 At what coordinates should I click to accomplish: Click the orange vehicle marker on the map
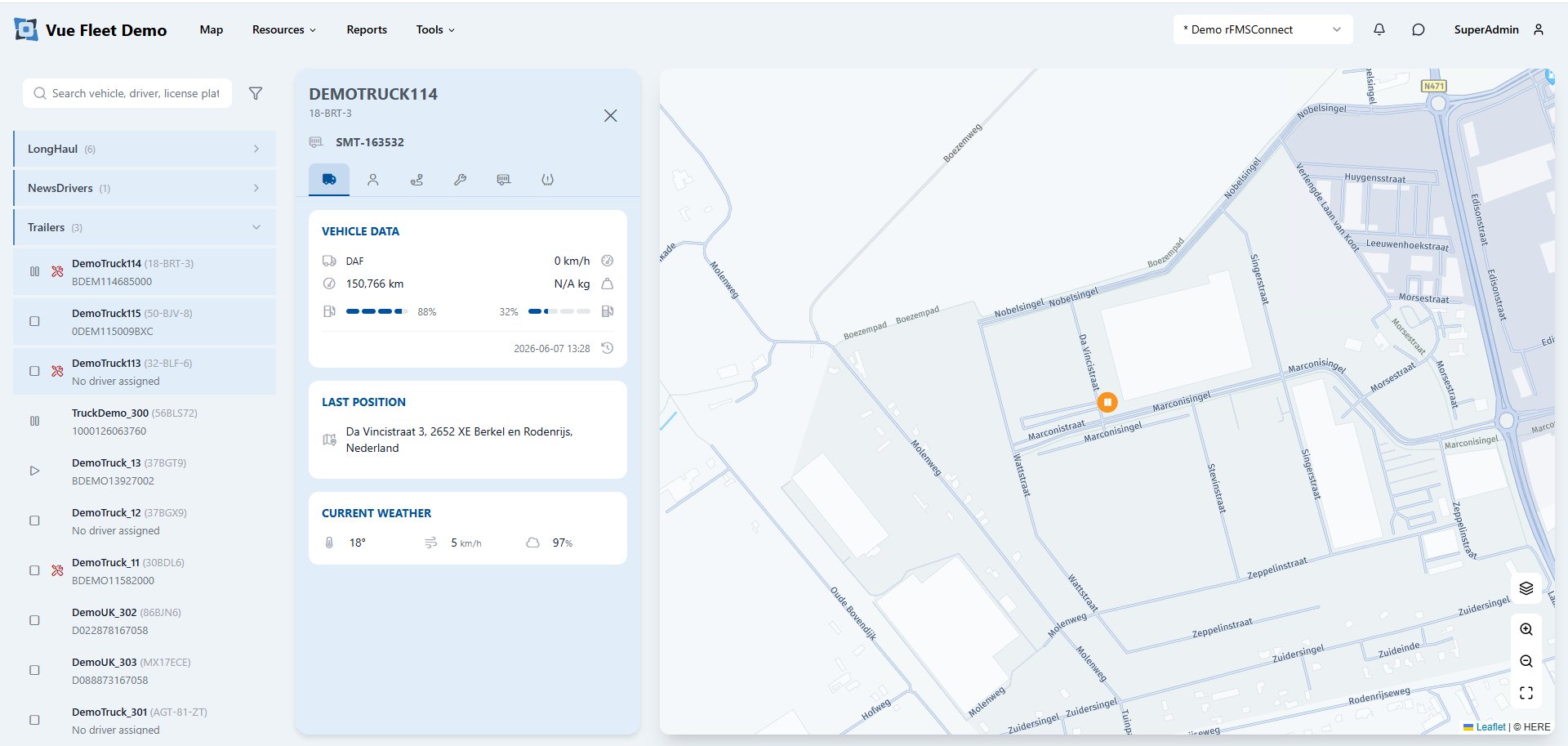[1107, 402]
